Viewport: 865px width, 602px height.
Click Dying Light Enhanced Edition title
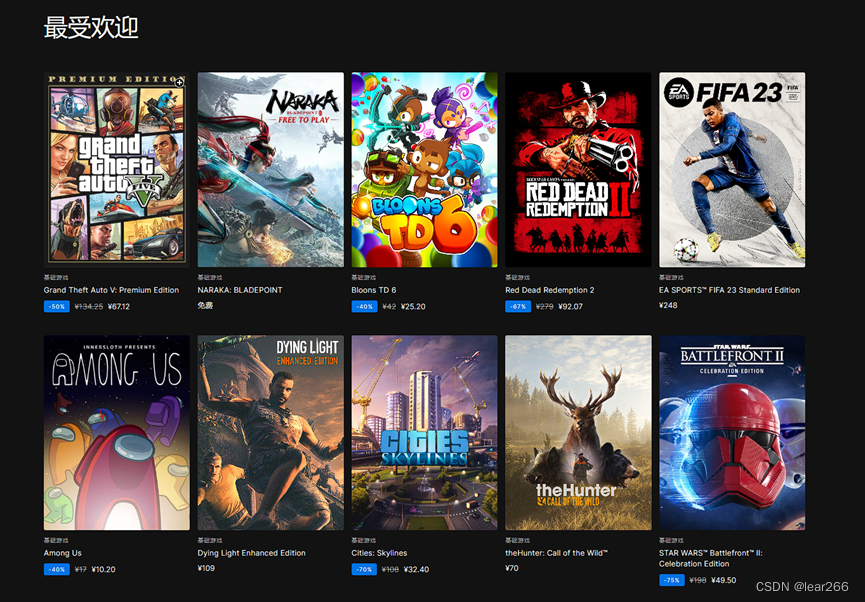click(x=252, y=553)
